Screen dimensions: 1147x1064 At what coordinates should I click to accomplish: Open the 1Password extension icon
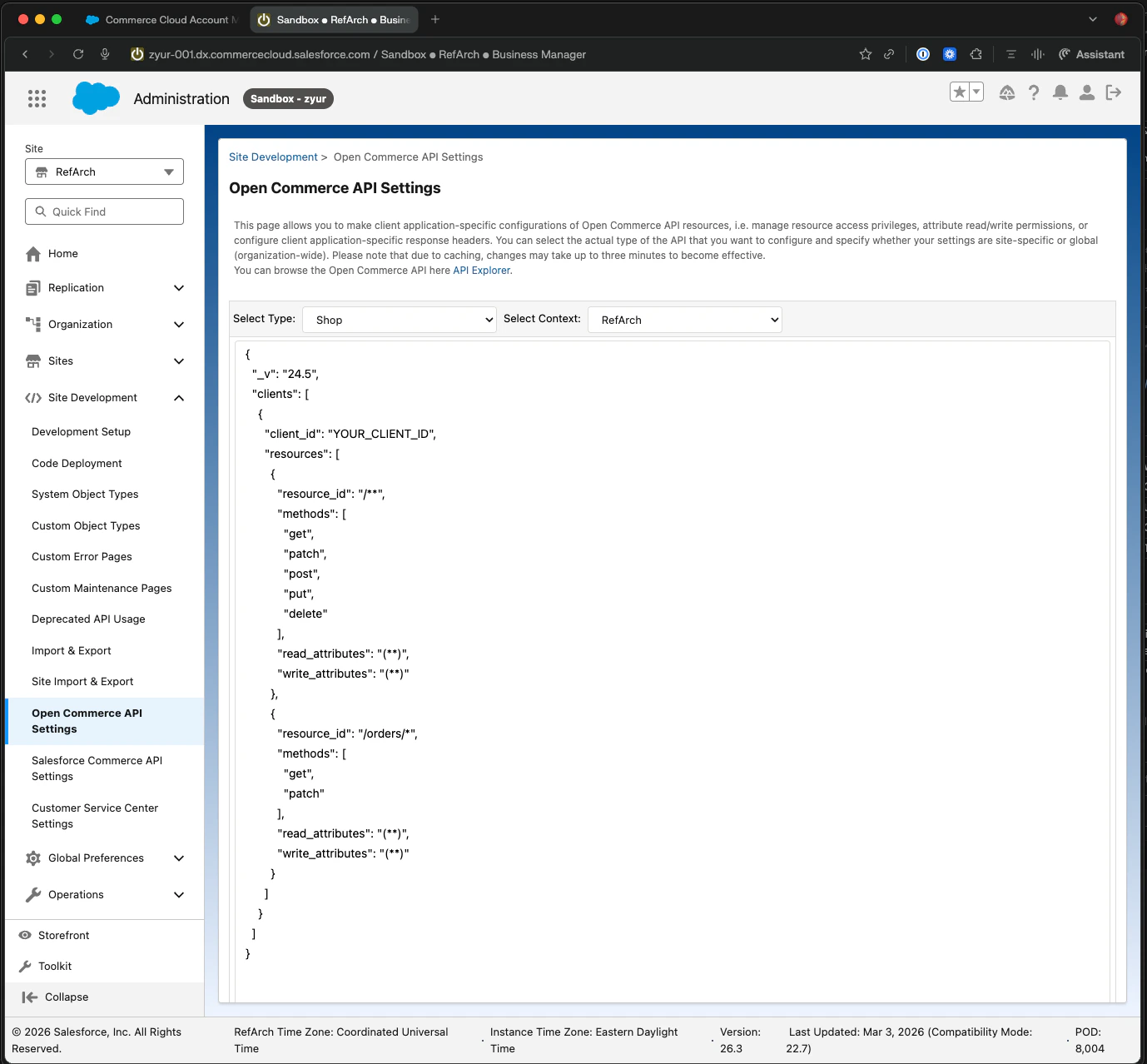click(x=923, y=54)
